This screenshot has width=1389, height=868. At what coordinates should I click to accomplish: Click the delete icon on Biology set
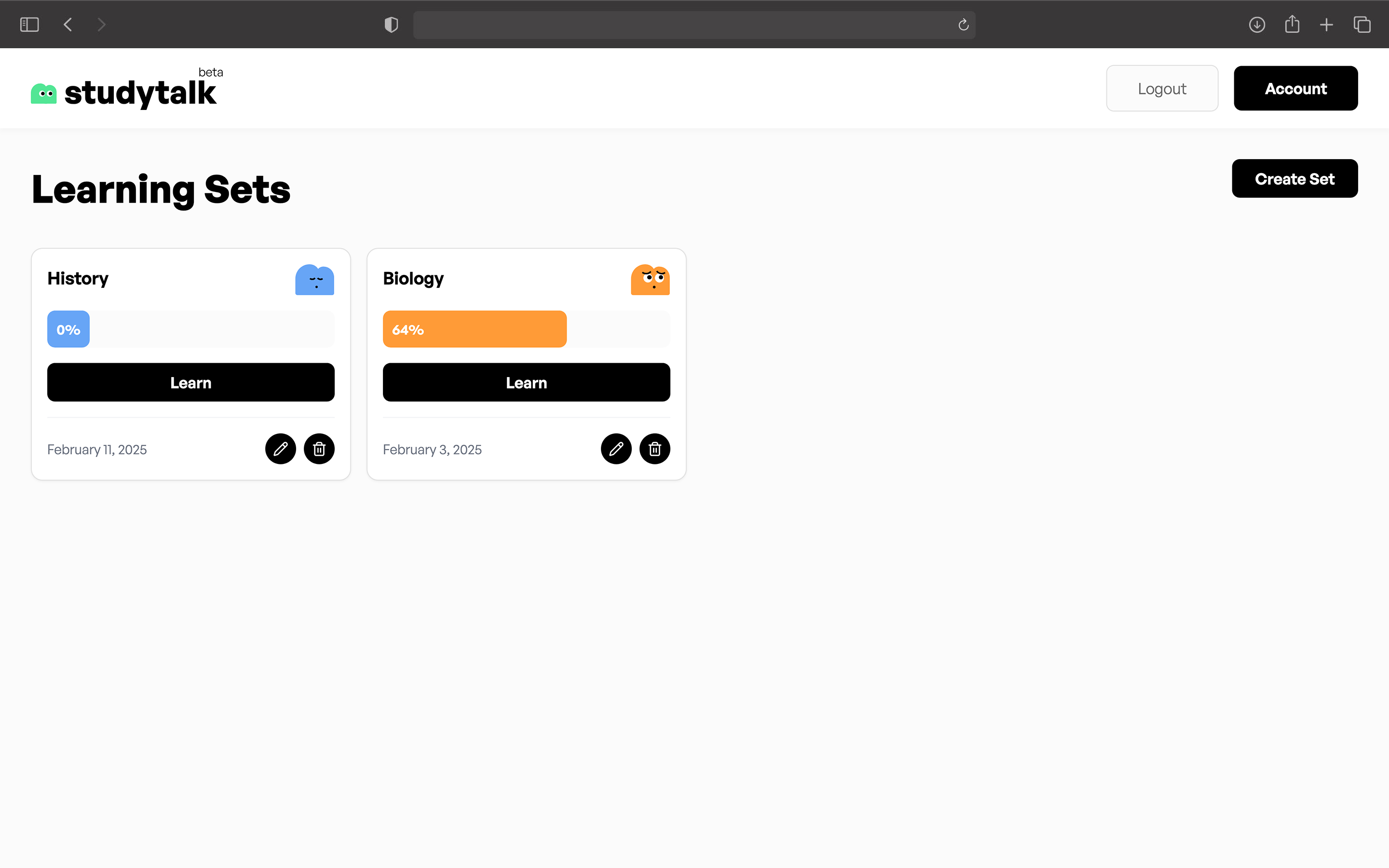point(655,449)
